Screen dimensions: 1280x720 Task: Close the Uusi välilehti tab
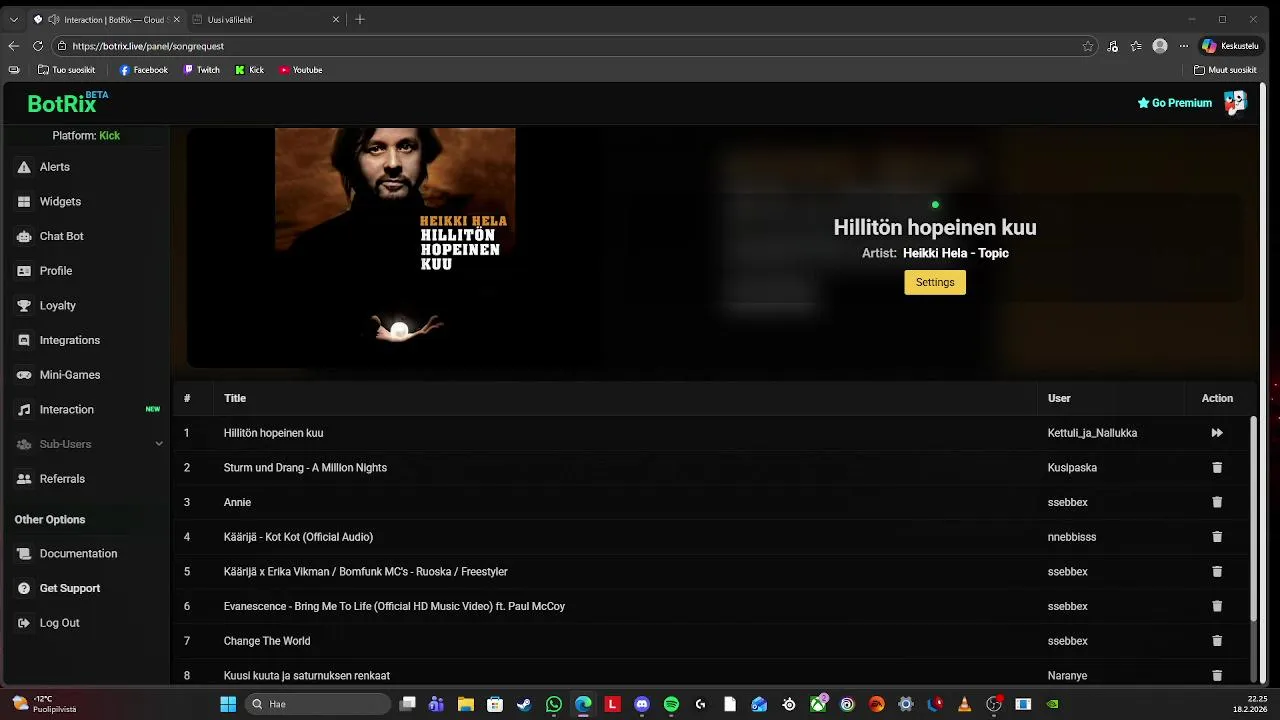pos(336,19)
